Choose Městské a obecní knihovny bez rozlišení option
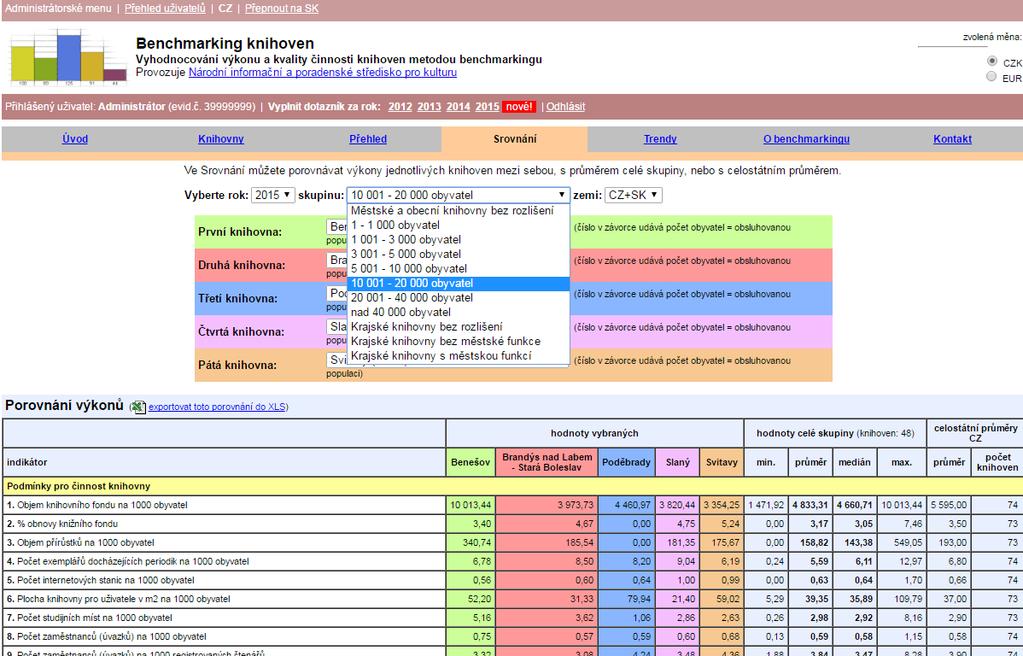 pos(458,210)
